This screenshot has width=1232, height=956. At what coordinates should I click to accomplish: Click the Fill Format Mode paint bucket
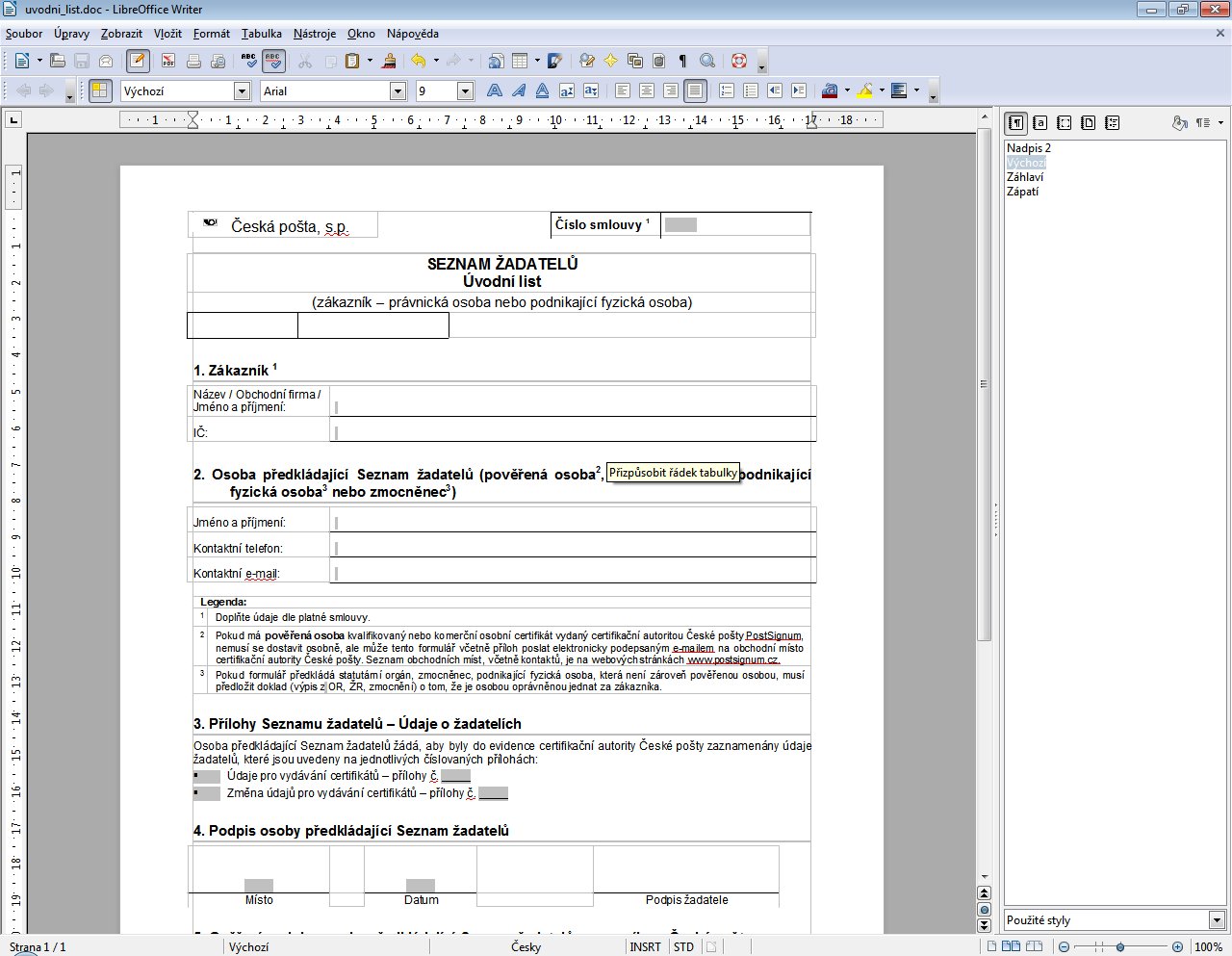coord(1179,123)
